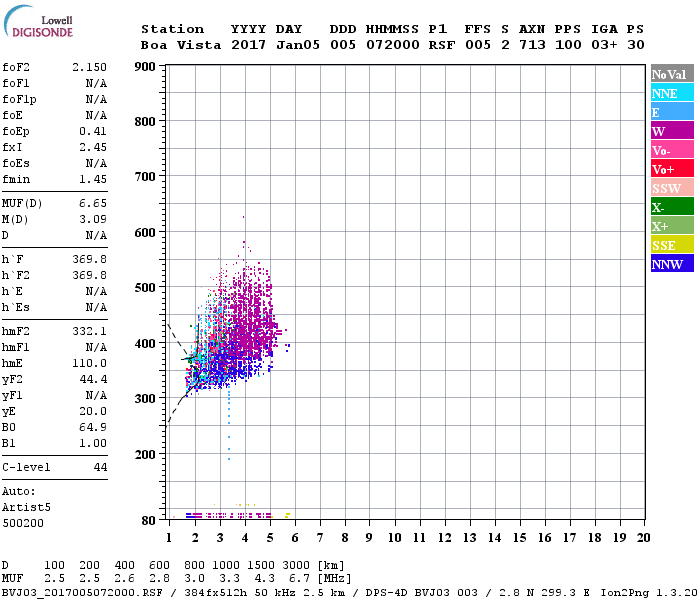Select the X+ light green legend swatch
Screen dimensions: 700x600
coord(672,226)
